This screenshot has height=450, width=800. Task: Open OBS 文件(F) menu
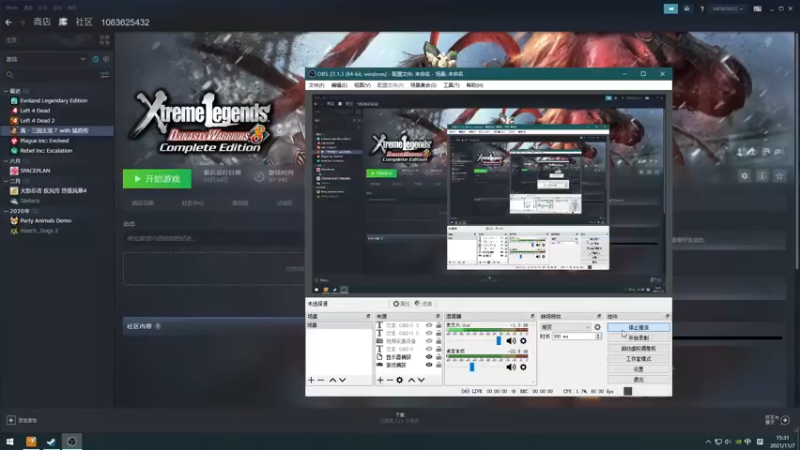pos(316,85)
